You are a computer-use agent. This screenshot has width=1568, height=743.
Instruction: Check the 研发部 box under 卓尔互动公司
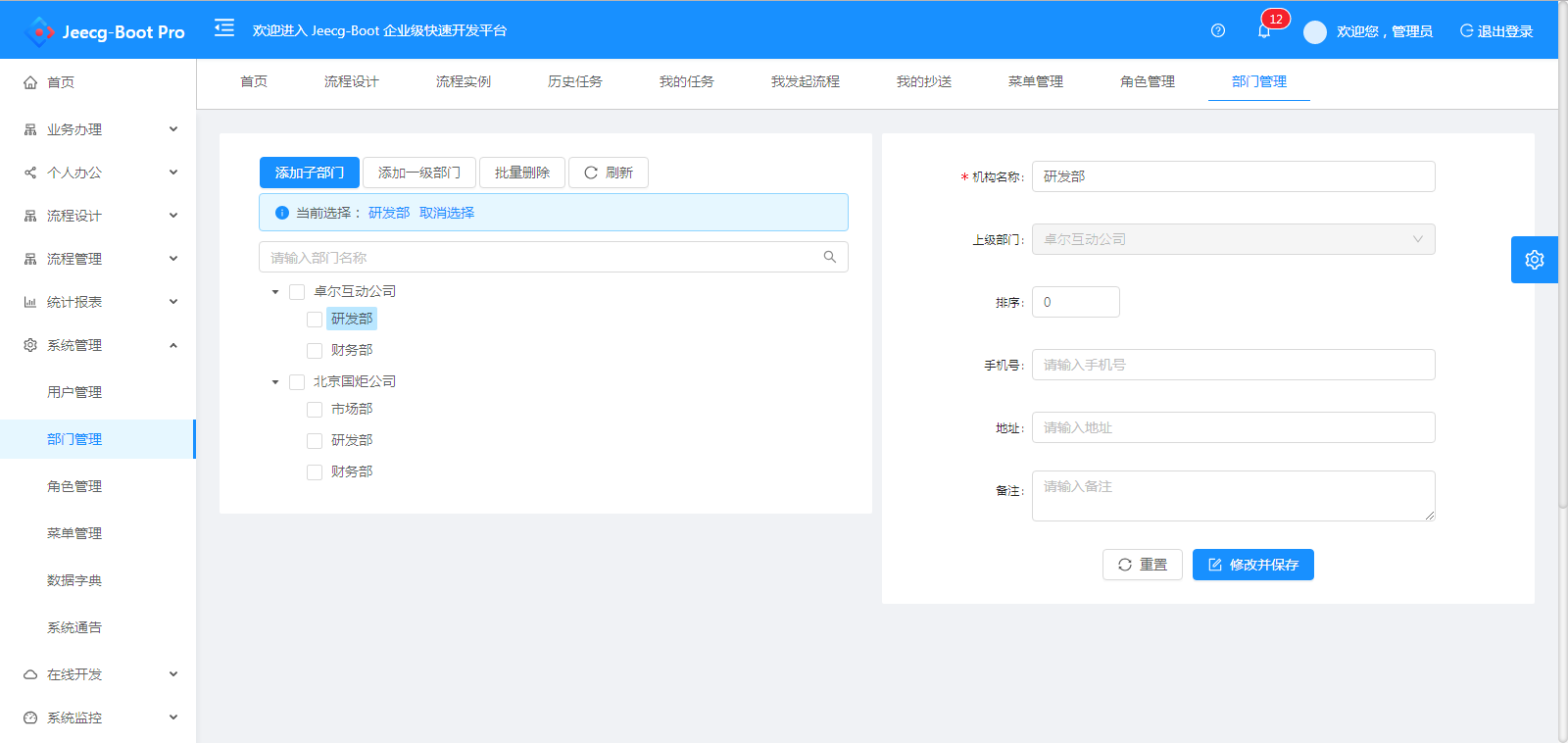pos(315,320)
